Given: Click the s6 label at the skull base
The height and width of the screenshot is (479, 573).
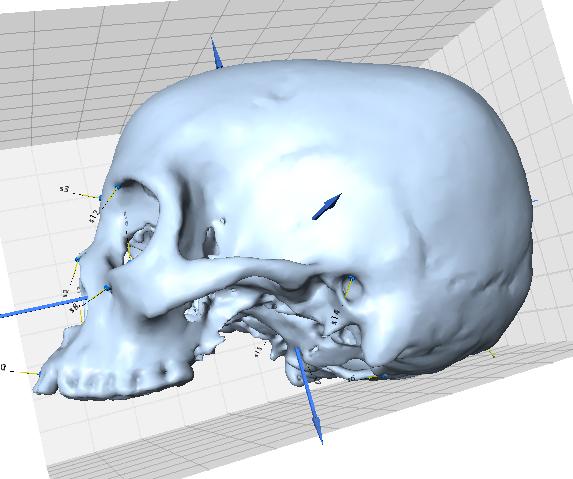Looking at the screenshot, I should [x=352, y=379].
